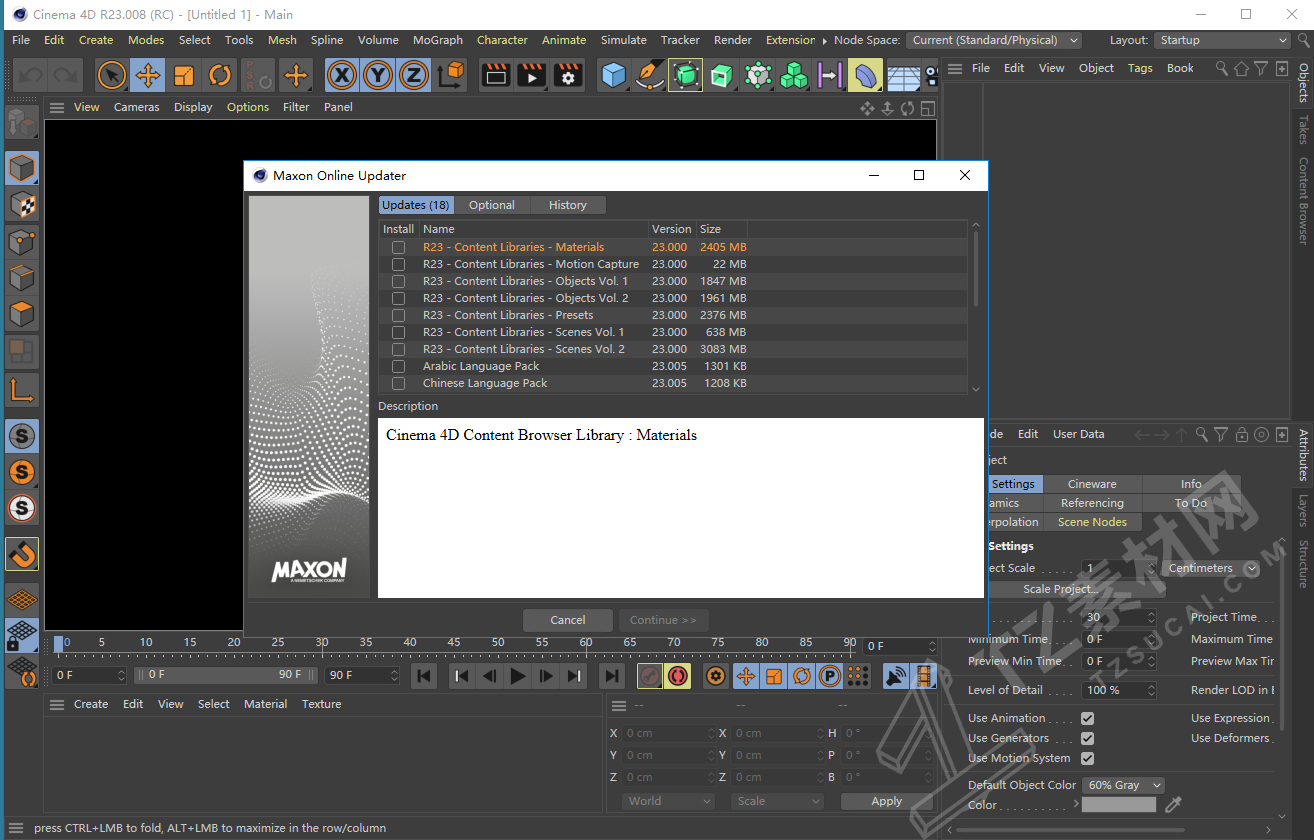The width and height of the screenshot is (1314, 840).
Task: Activate the Rotate tool
Action: pos(220,75)
